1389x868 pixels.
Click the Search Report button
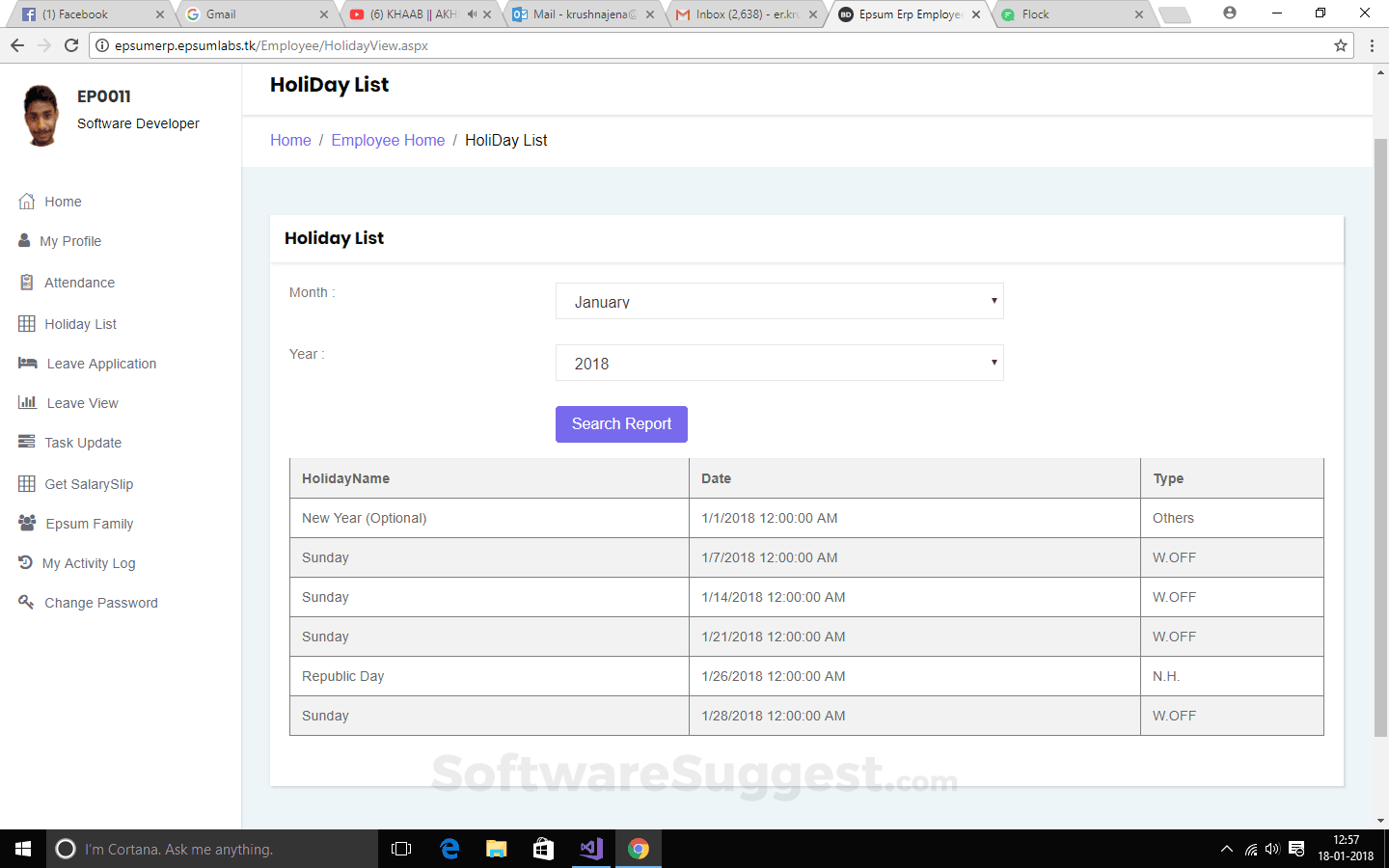pos(621,423)
